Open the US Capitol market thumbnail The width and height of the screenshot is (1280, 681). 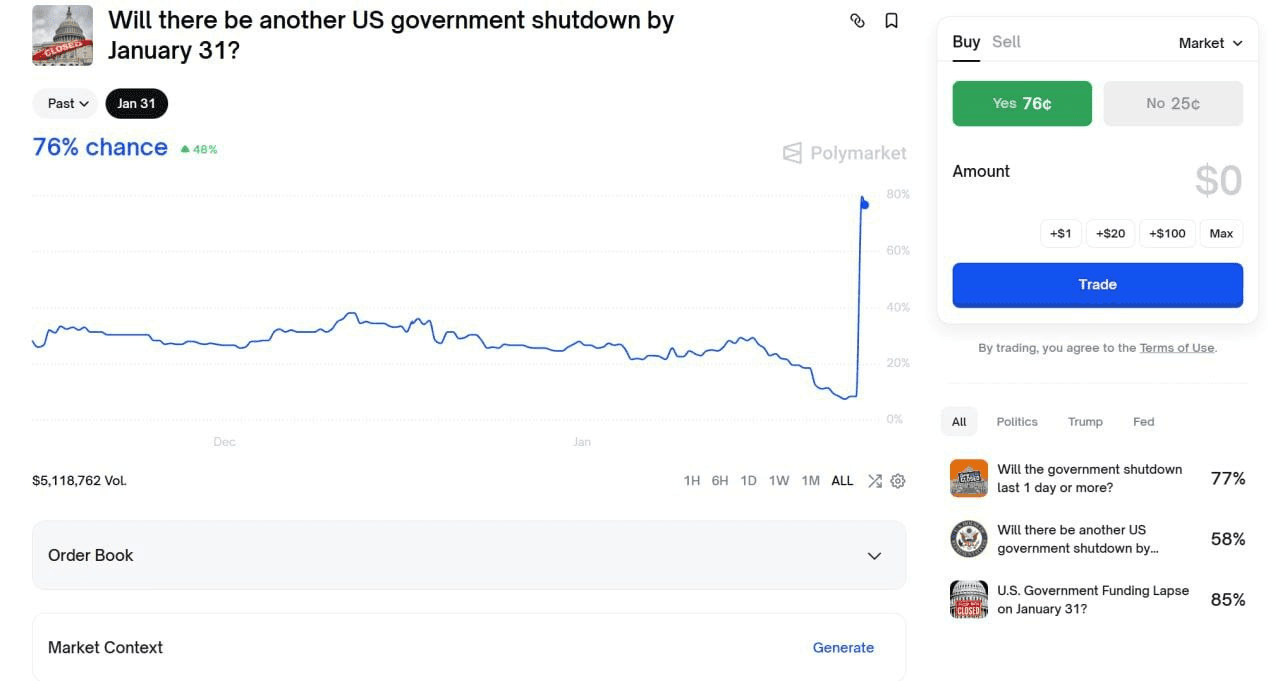point(62,36)
